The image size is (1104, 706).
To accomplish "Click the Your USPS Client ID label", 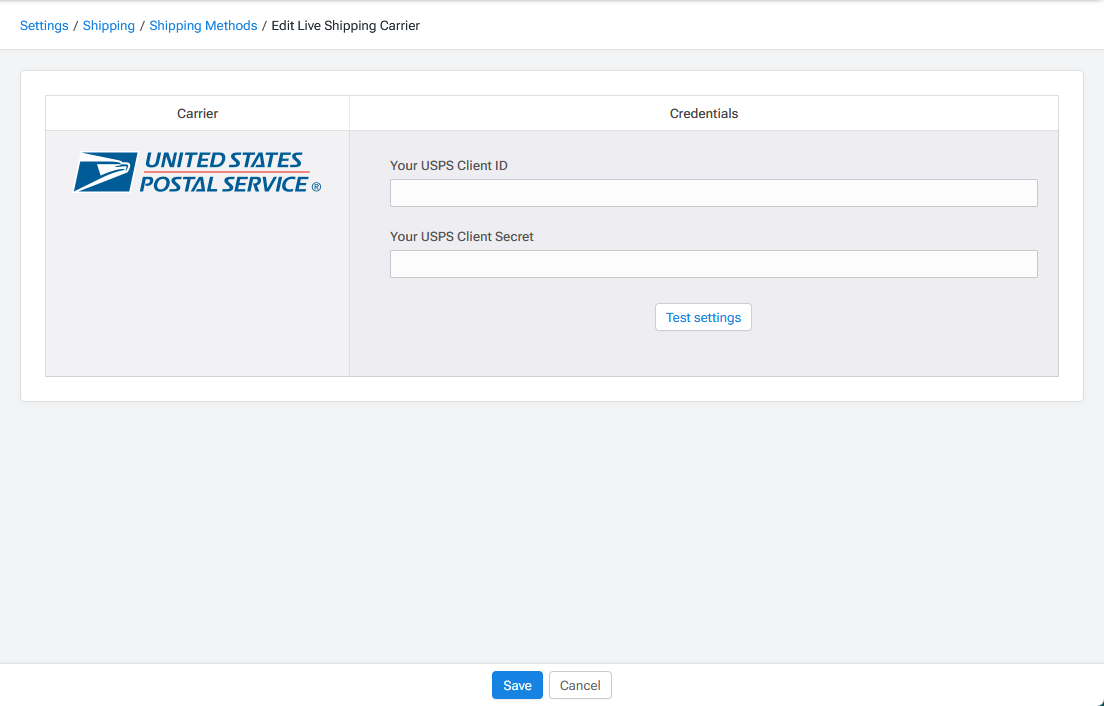I will (448, 165).
